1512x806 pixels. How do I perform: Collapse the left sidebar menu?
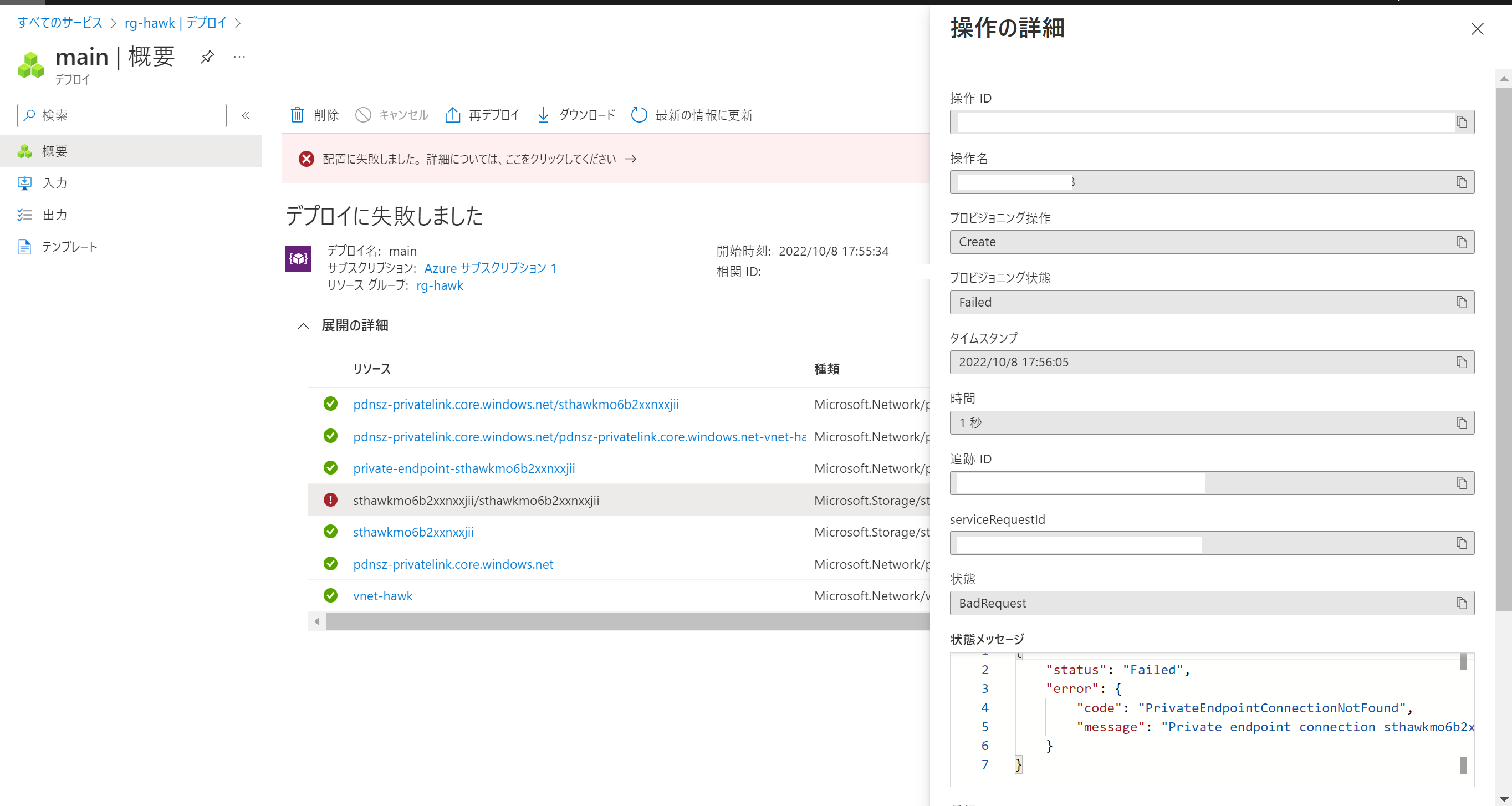click(x=246, y=116)
